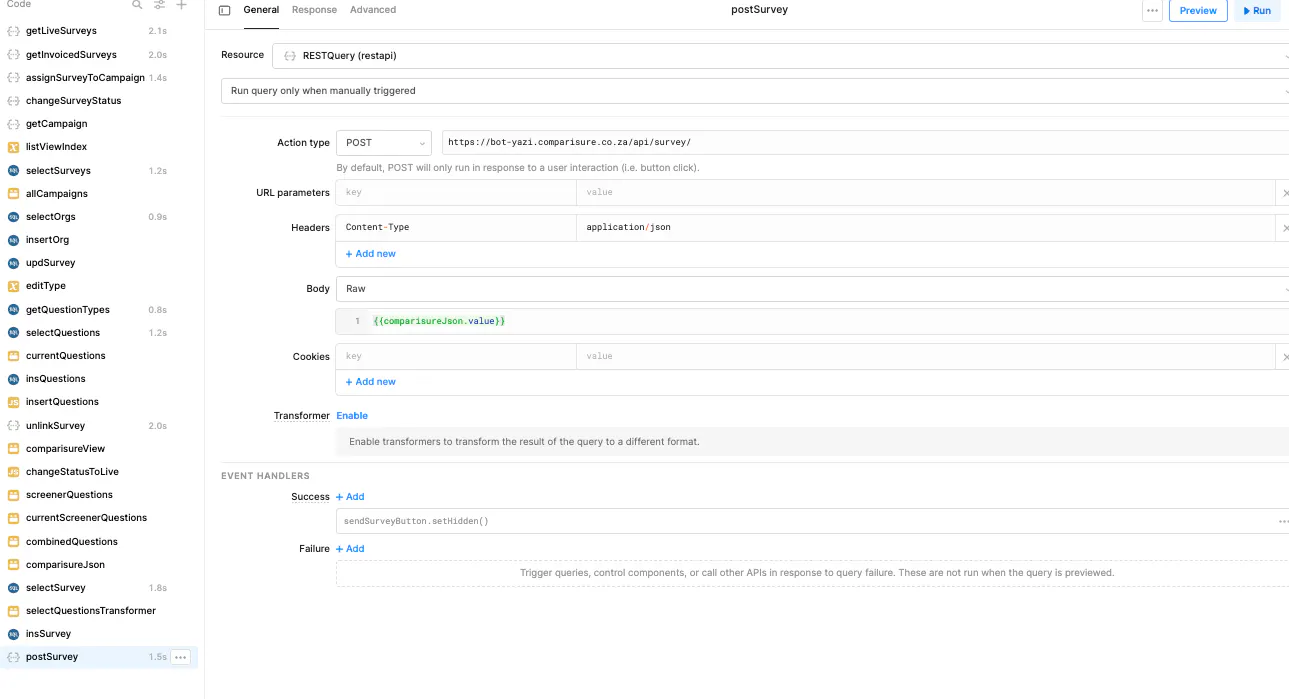Select the comparisureJson item in list
1289x699 pixels.
(x=65, y=565)
